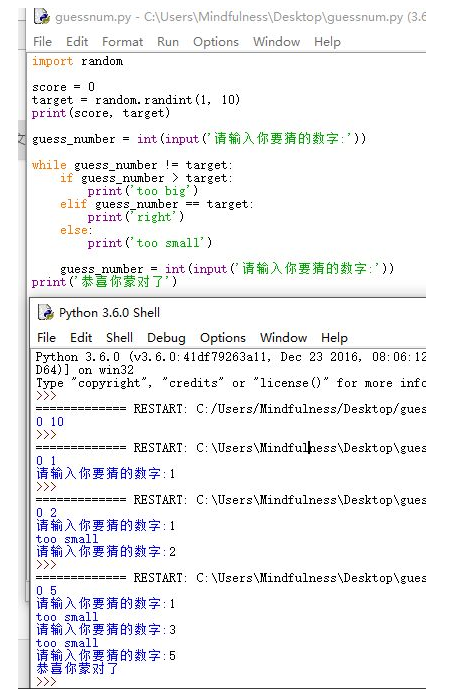Open the editor's Help menu
This screenshot has height=695, width=458.
click(328, 42)
